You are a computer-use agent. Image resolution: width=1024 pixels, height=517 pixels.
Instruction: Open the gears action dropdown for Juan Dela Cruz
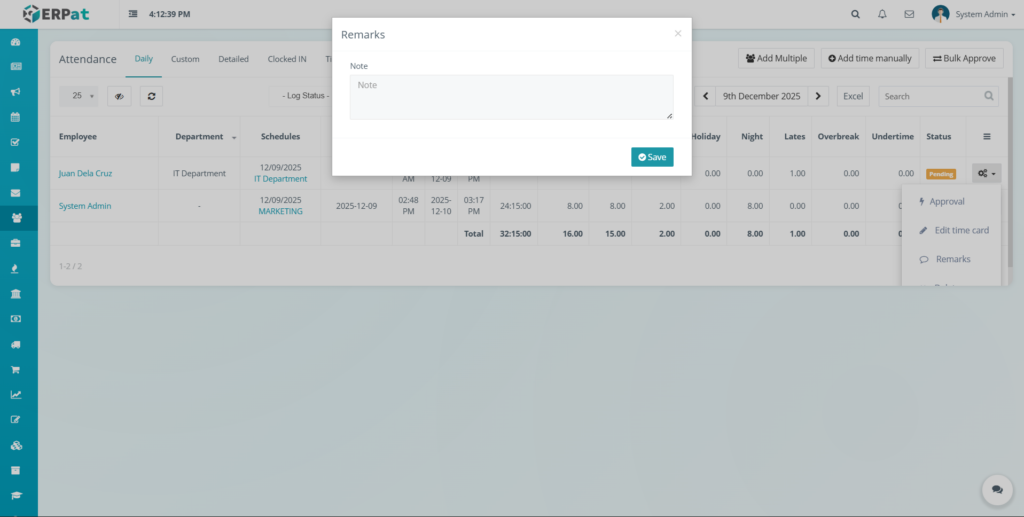coord(986,173)
